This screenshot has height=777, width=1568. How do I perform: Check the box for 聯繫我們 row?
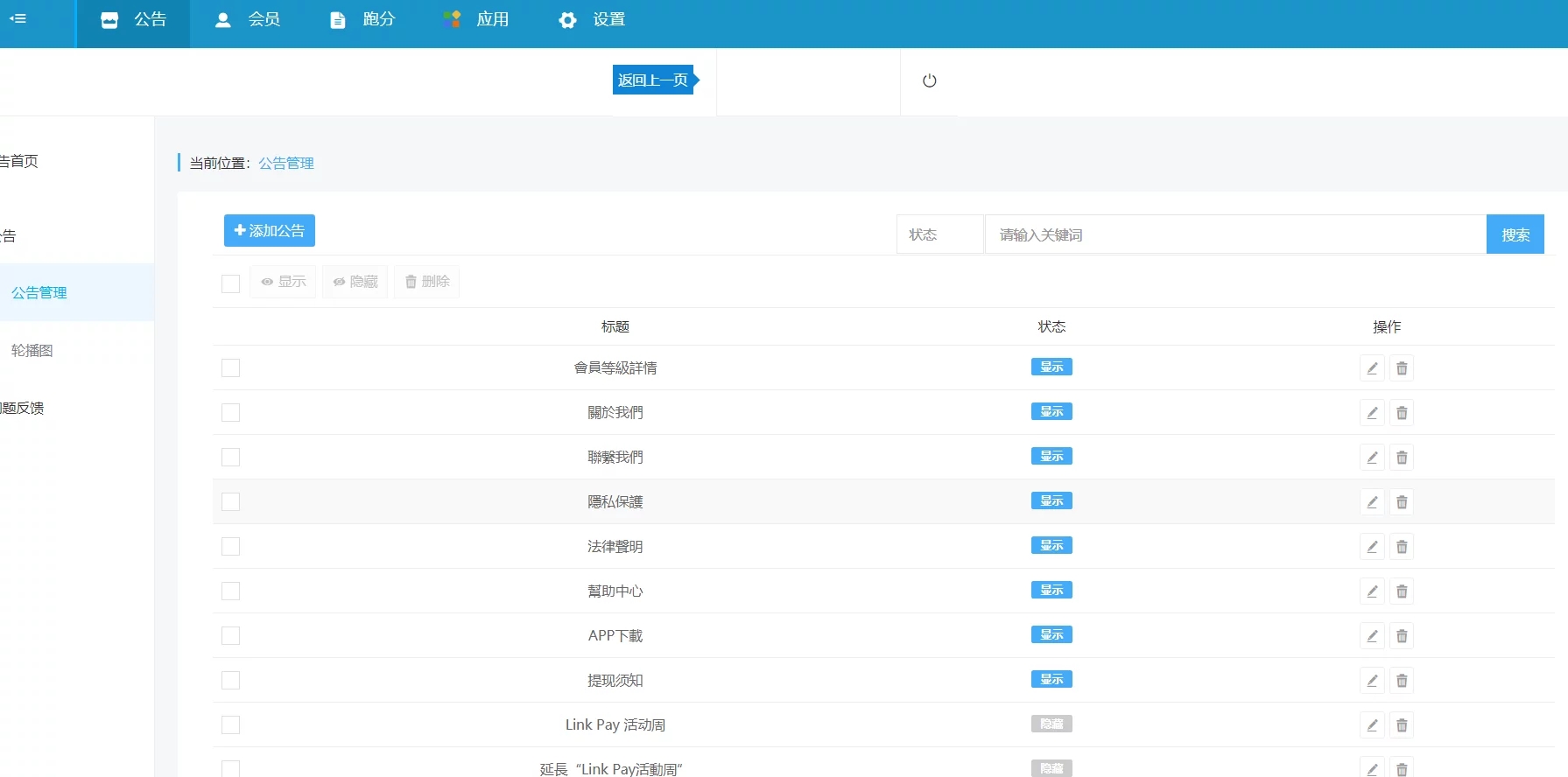point(231,458)
